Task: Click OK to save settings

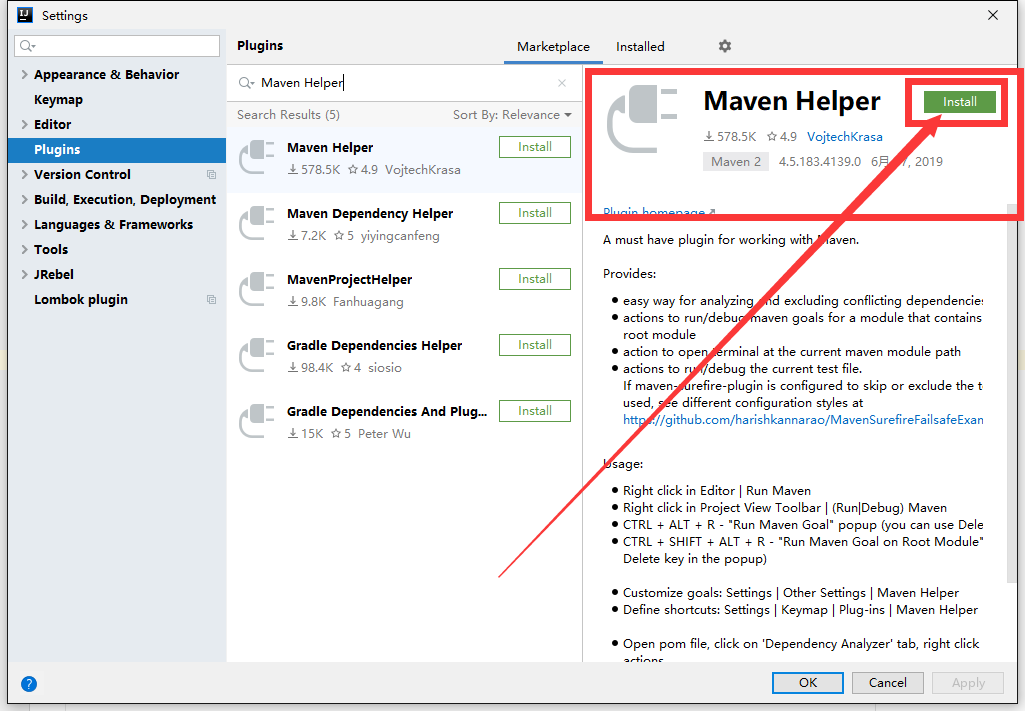Action: (x=807, y=682)
